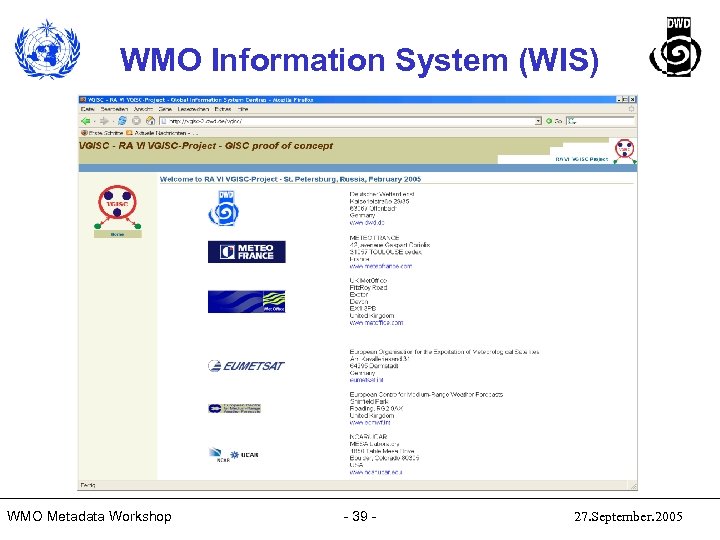Open the Aktuelle Nachrichten bookmark
The width and height of the screenshot is (720, 540).
pyautogui.click(x=160, y=133)
